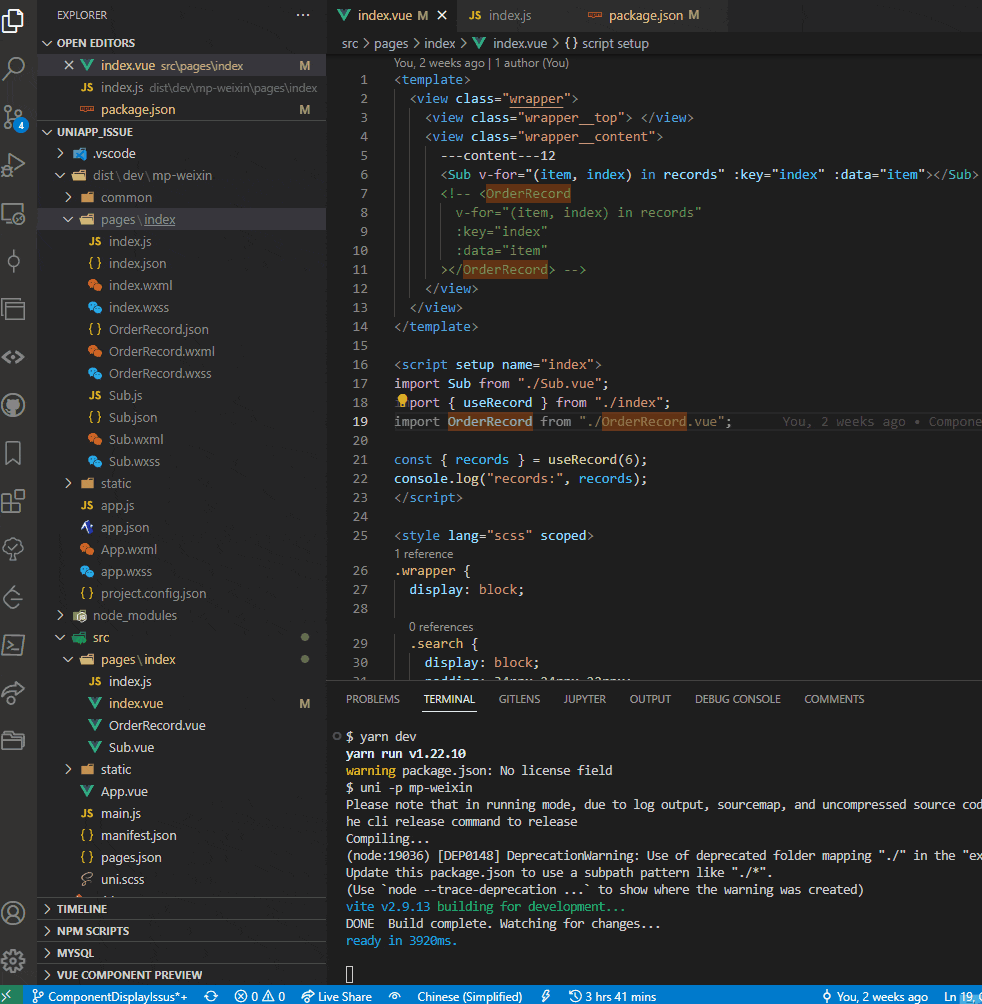Click the Accounts icon in activity bar

coord(14,913)
